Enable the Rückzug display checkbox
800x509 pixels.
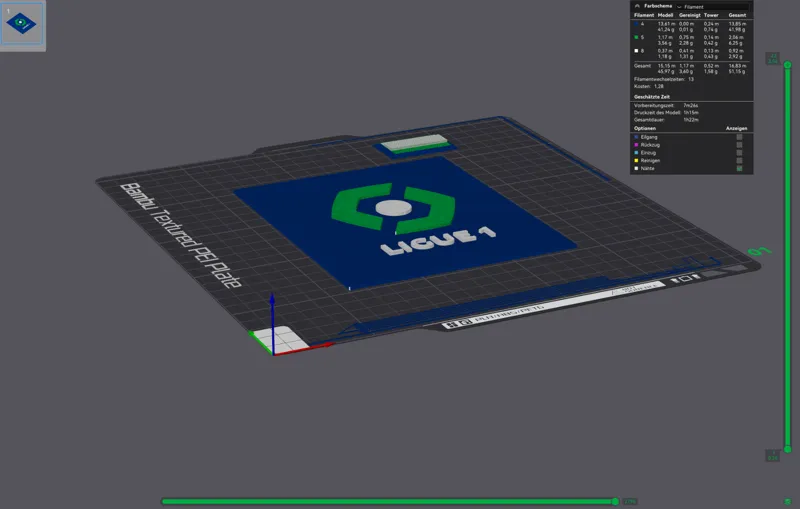tap(739, 145)
